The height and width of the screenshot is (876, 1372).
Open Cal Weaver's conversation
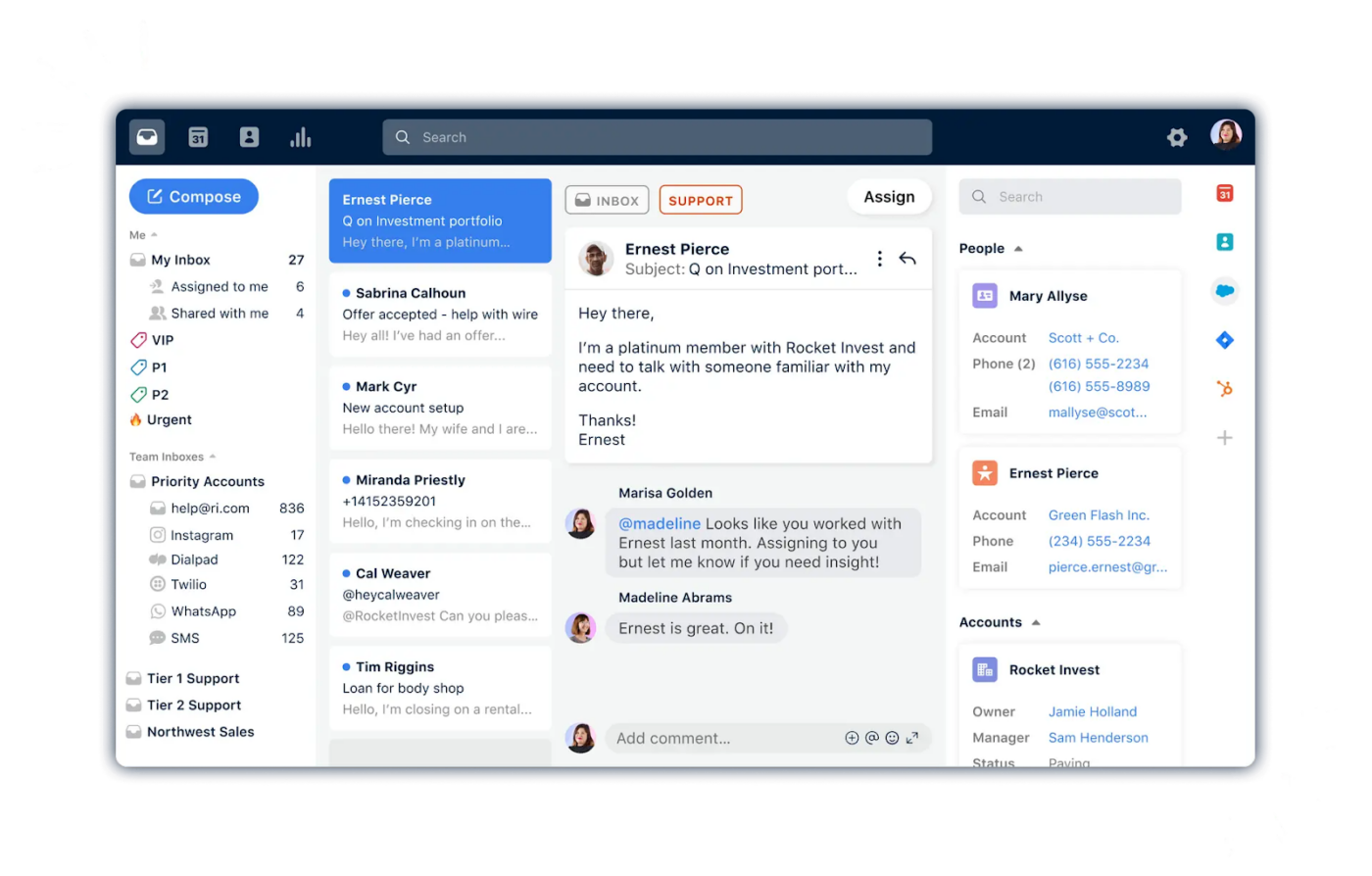[440, 594]
